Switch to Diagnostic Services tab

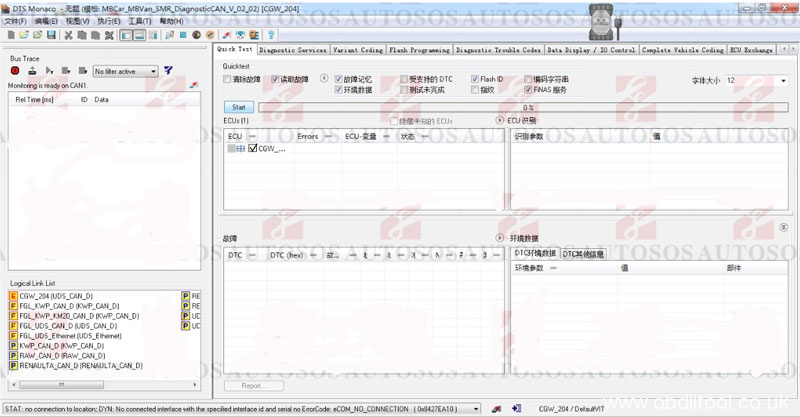[292, 50]
